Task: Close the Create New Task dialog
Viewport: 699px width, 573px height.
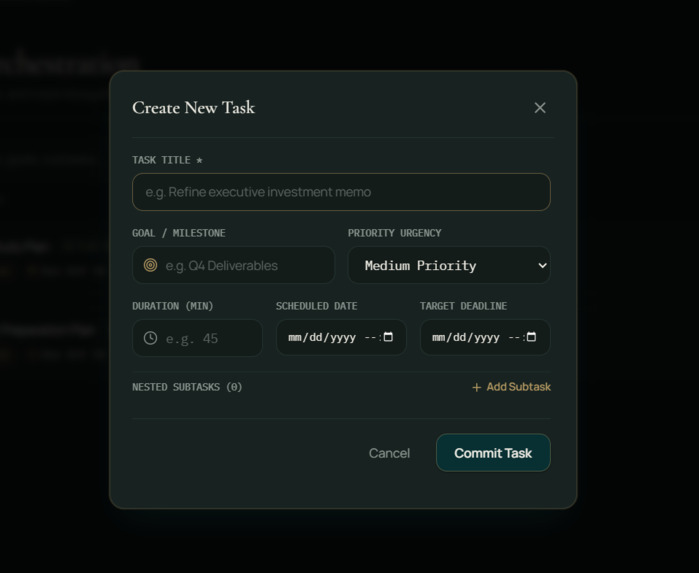Action: pos(540,108)
